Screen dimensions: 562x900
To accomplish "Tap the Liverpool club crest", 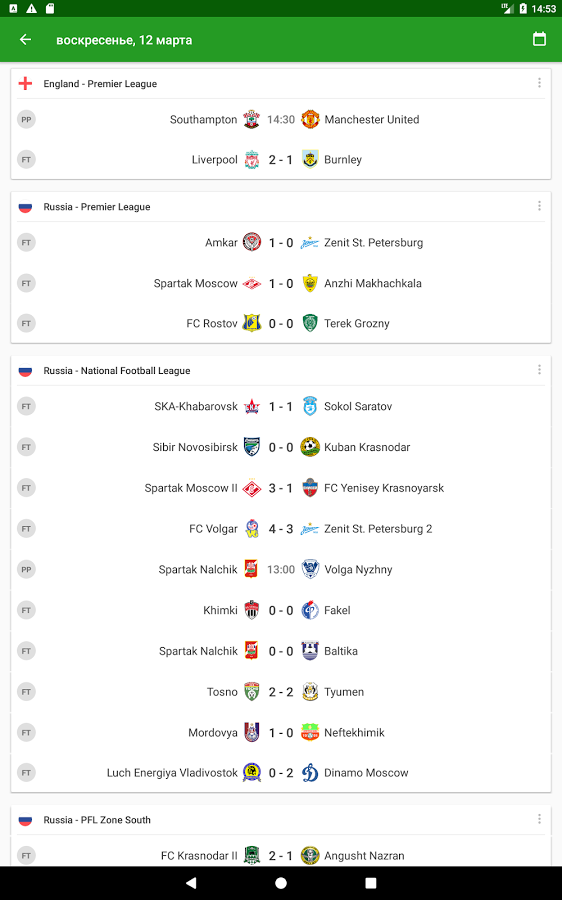I will (251, 160).
